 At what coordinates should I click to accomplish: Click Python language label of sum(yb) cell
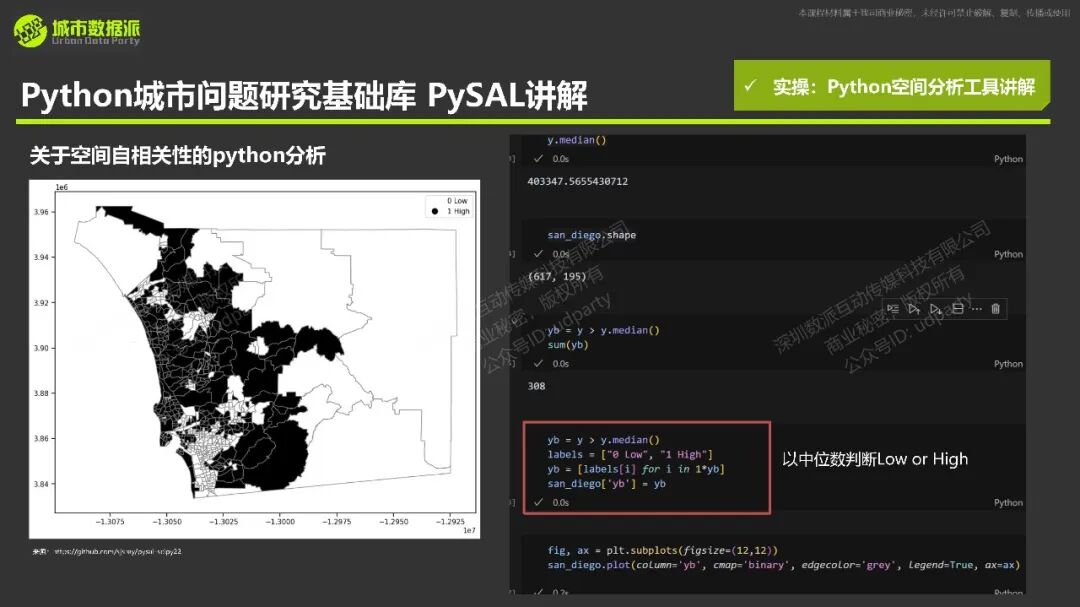pos(1008,364)
